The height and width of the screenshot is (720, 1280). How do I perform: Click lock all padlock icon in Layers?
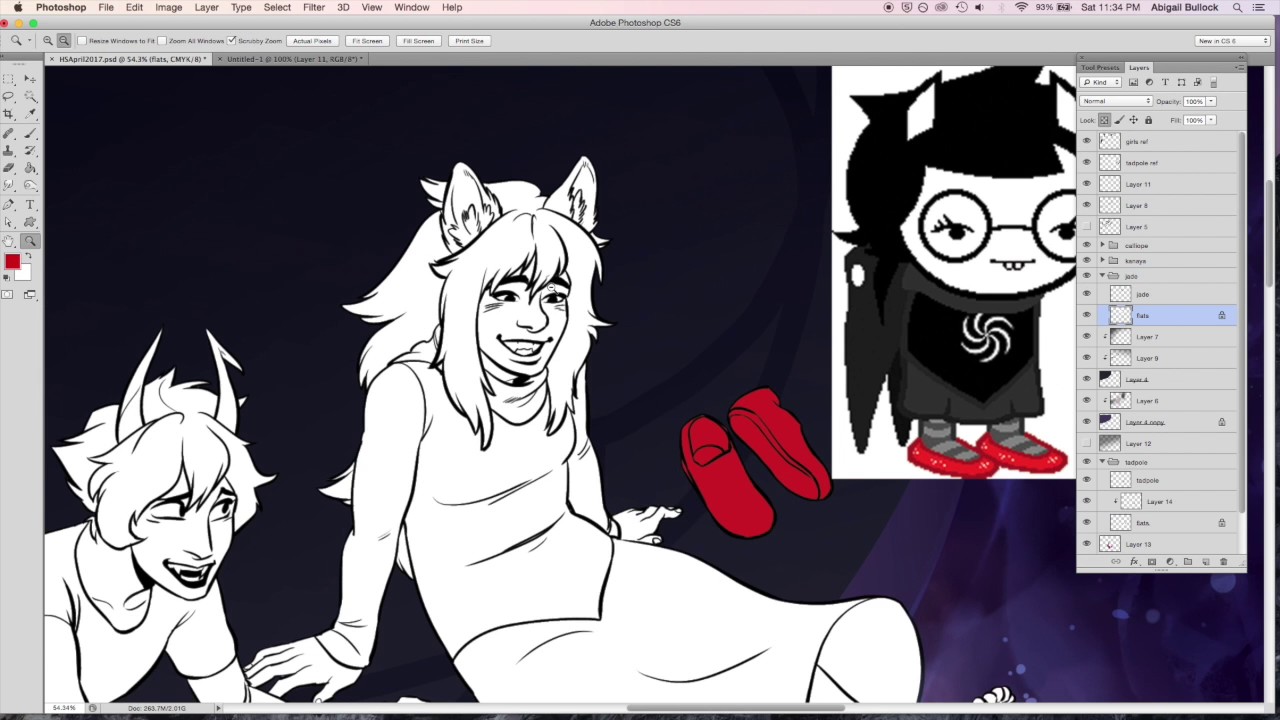click(x=1148, y=120)
